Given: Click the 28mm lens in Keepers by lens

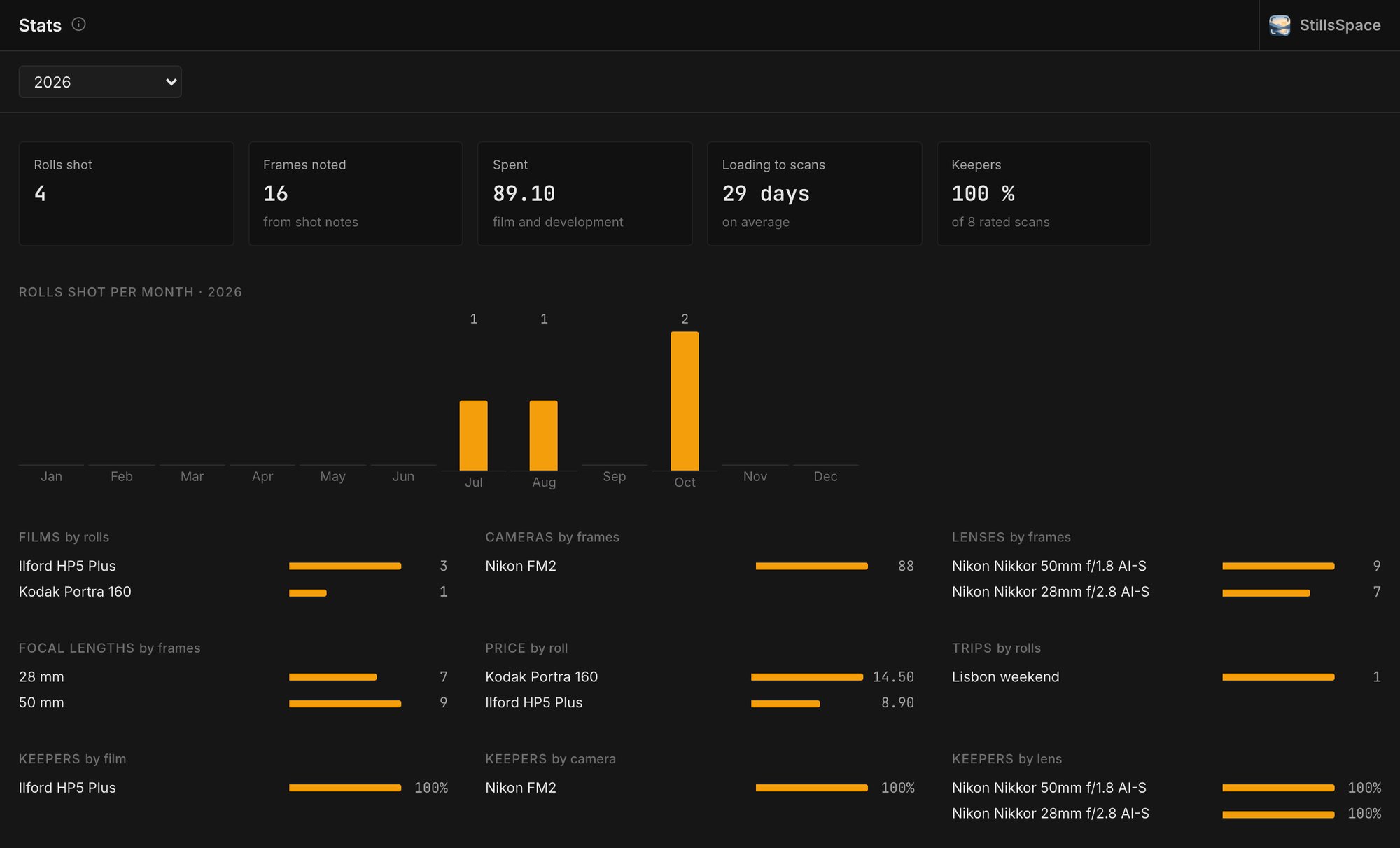Looking at the screenshot, I should click(1167, 814).
